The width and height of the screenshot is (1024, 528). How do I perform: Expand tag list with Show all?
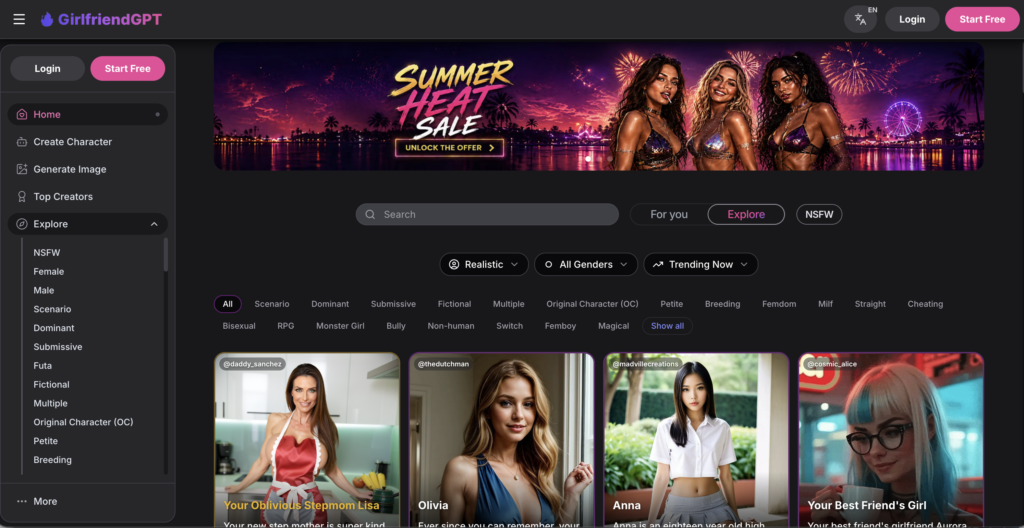(x=667, y=325)
